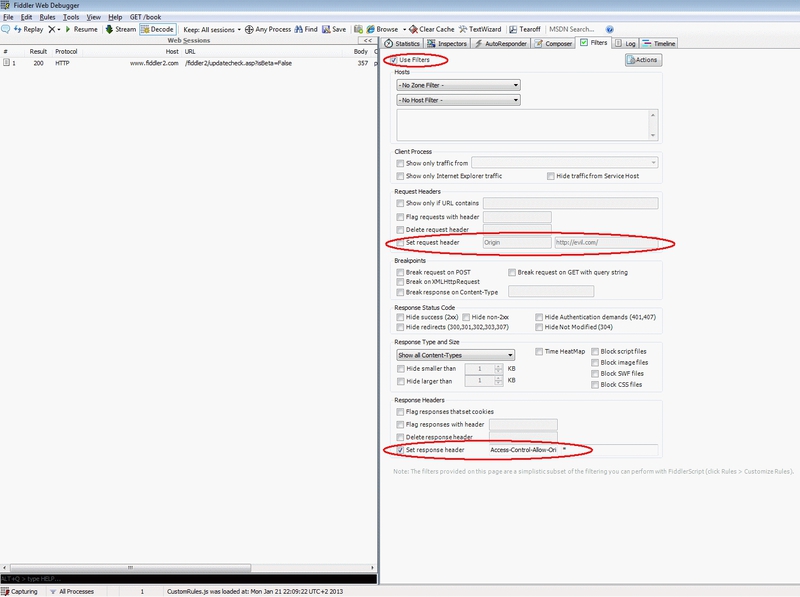Expand Show all Content-Types dropdown
The height and width of the screenshot is (597, 800).
click(x=456, y=355)
